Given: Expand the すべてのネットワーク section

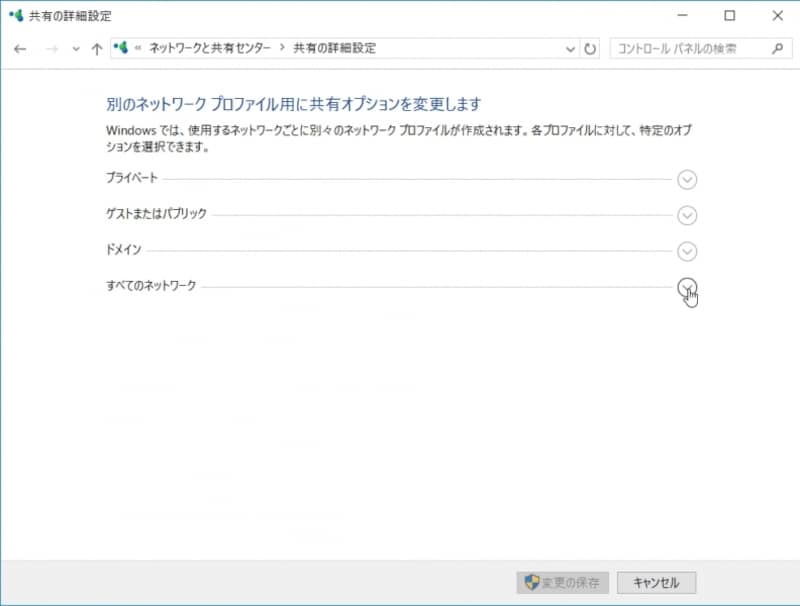Looking at the screenshot, I should [687, 287].
